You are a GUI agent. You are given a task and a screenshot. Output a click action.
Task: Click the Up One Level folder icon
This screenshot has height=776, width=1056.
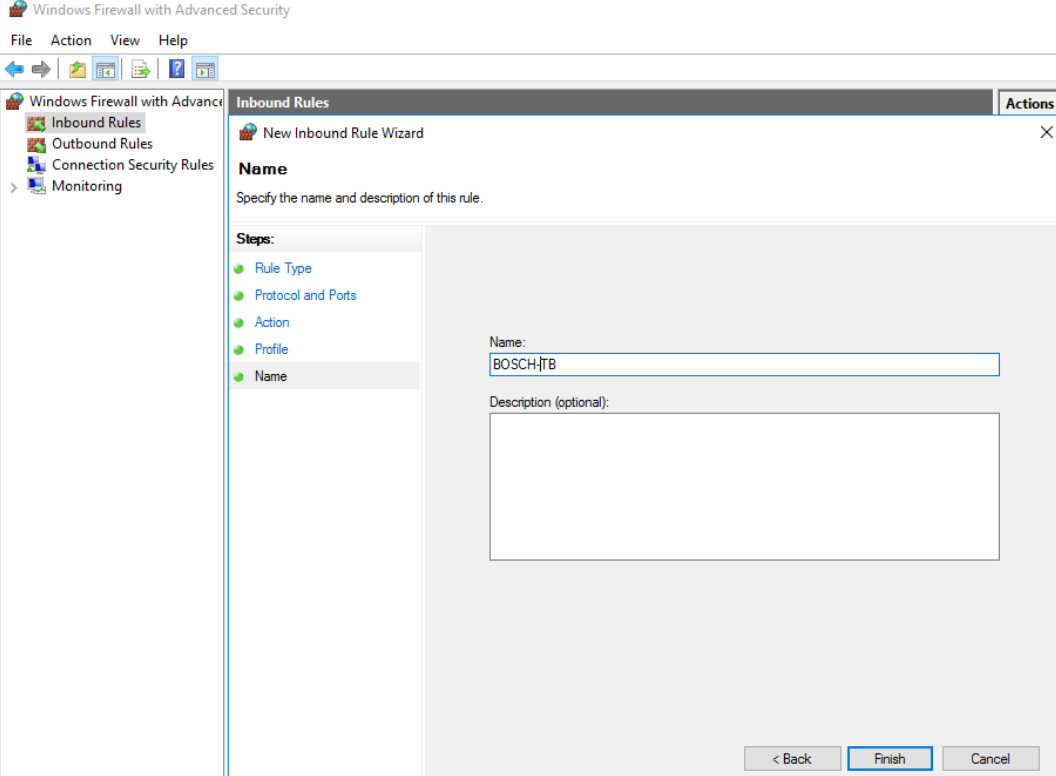coord(77,69)
